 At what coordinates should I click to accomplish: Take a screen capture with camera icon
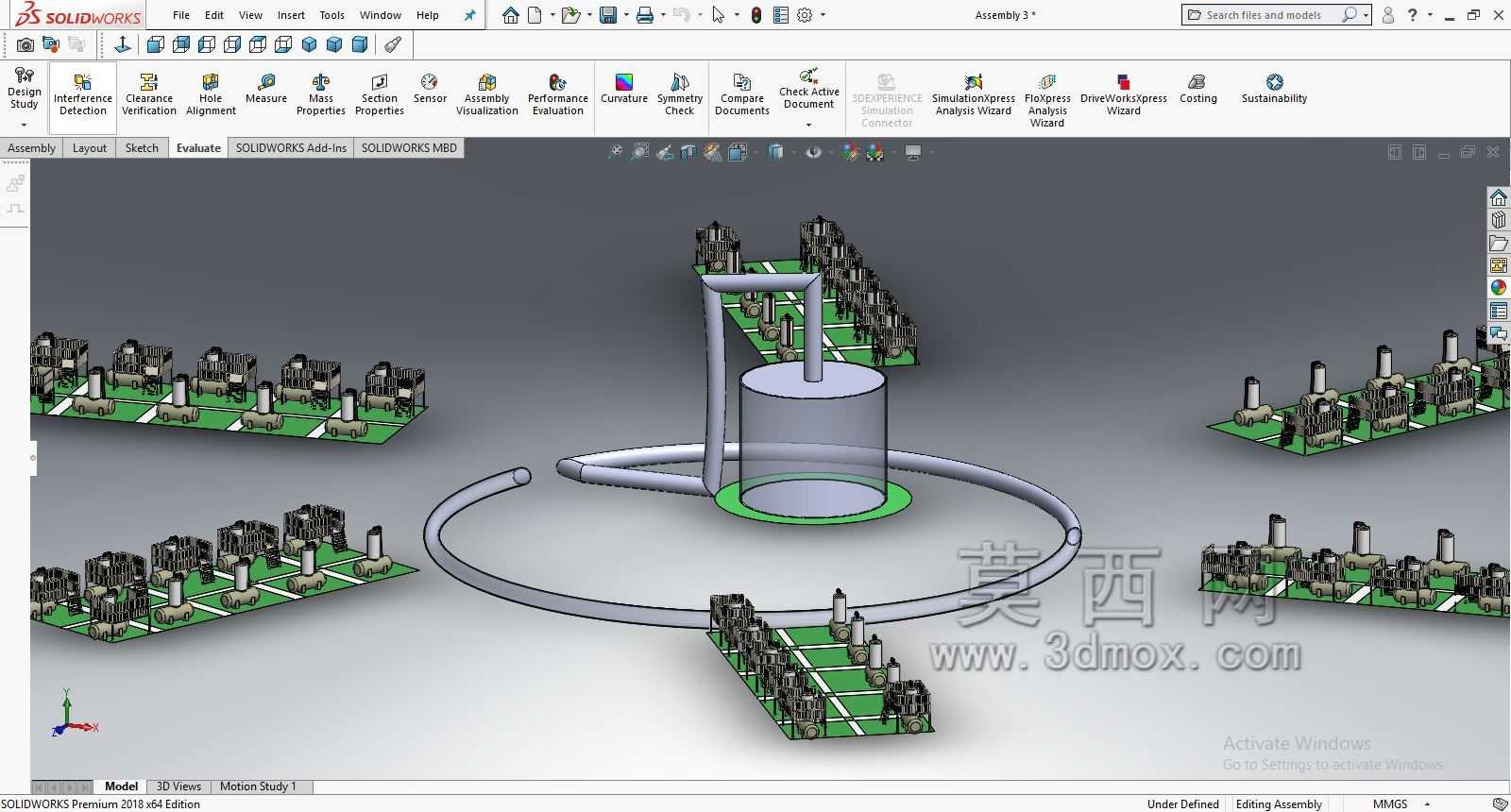click(x=25, y=44)
